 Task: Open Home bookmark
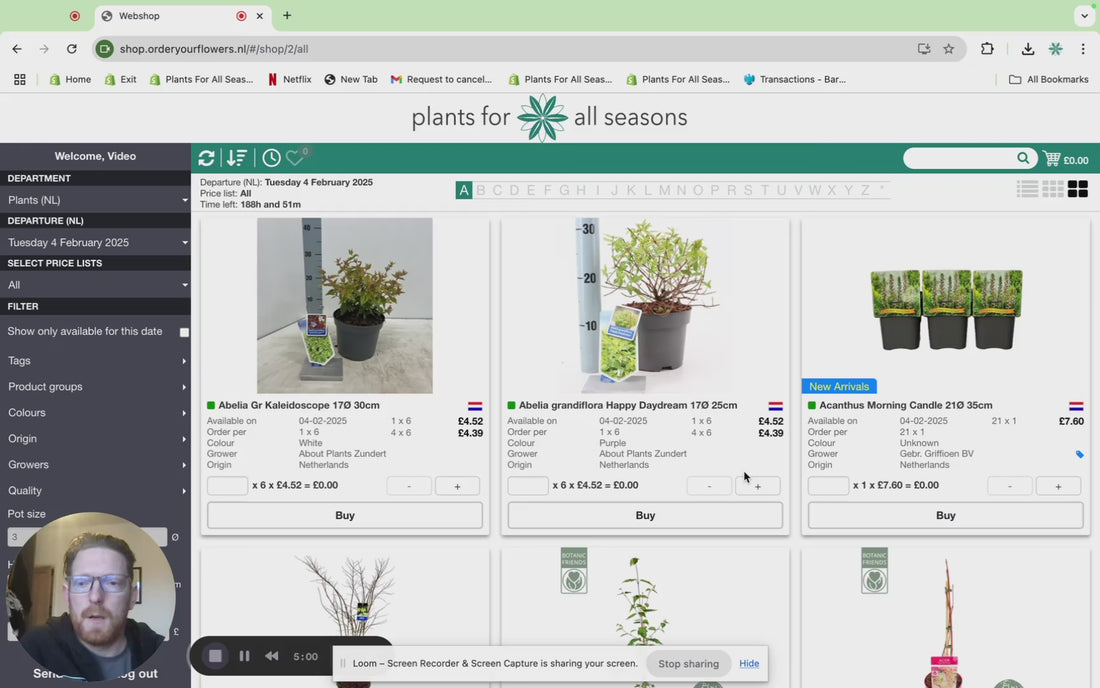pos(70,80)
